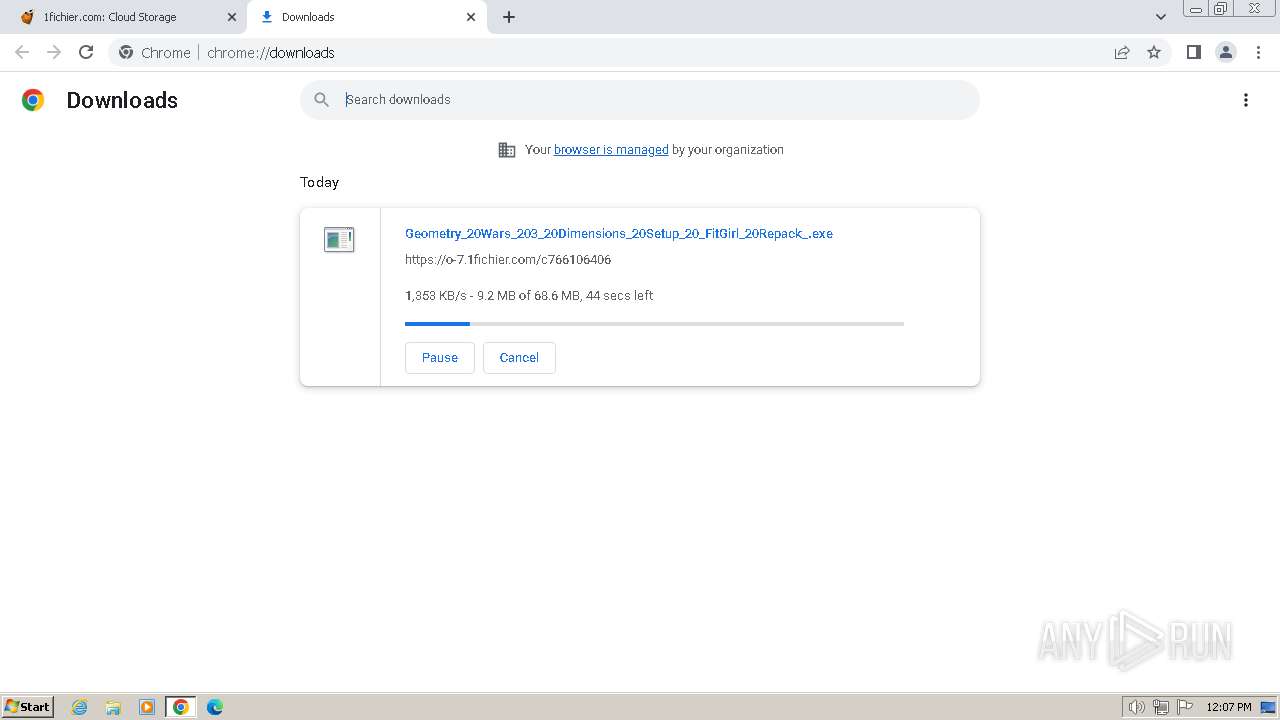Image resolution: width=1280 pixels, height=720 pixels.
Task: Open Chrome's three-dot menu in toolbar
Action: click(x=1259, y=52)
